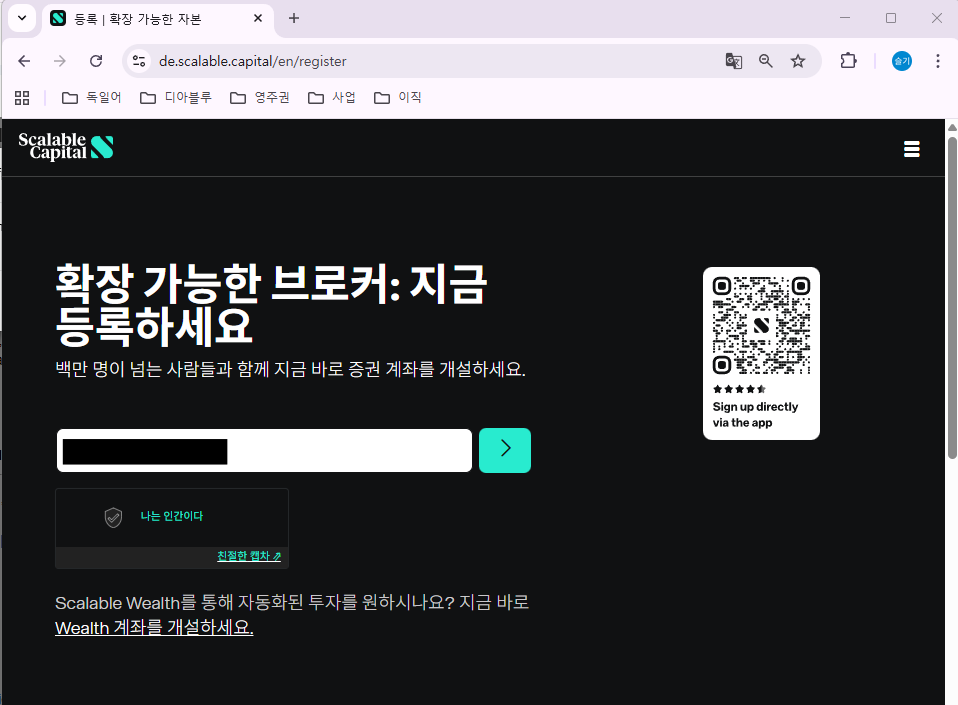
Task: Bookmark this page with star icon
Action: click(798, 61)
